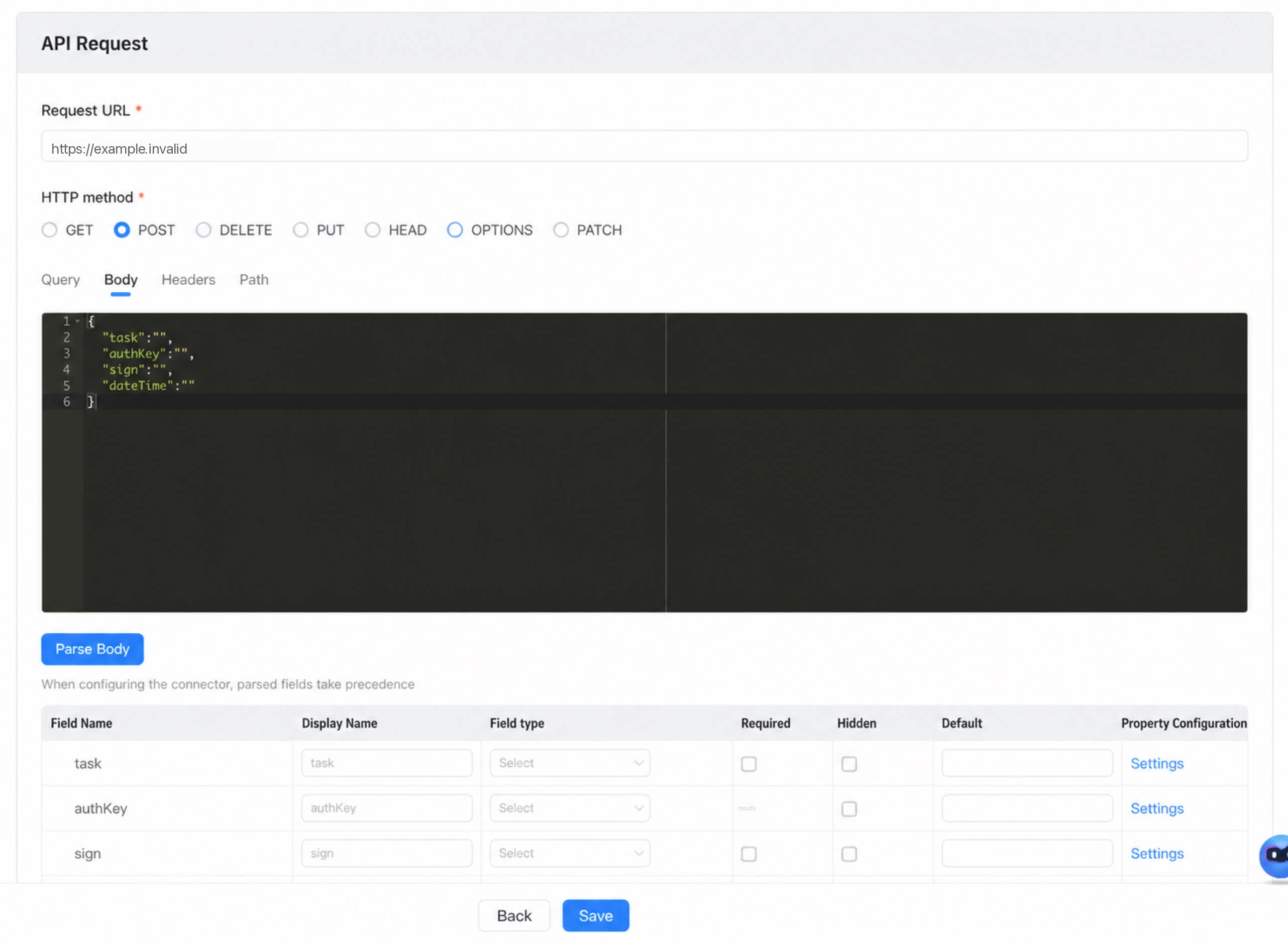Open the Field type dropdown for task

569,763
